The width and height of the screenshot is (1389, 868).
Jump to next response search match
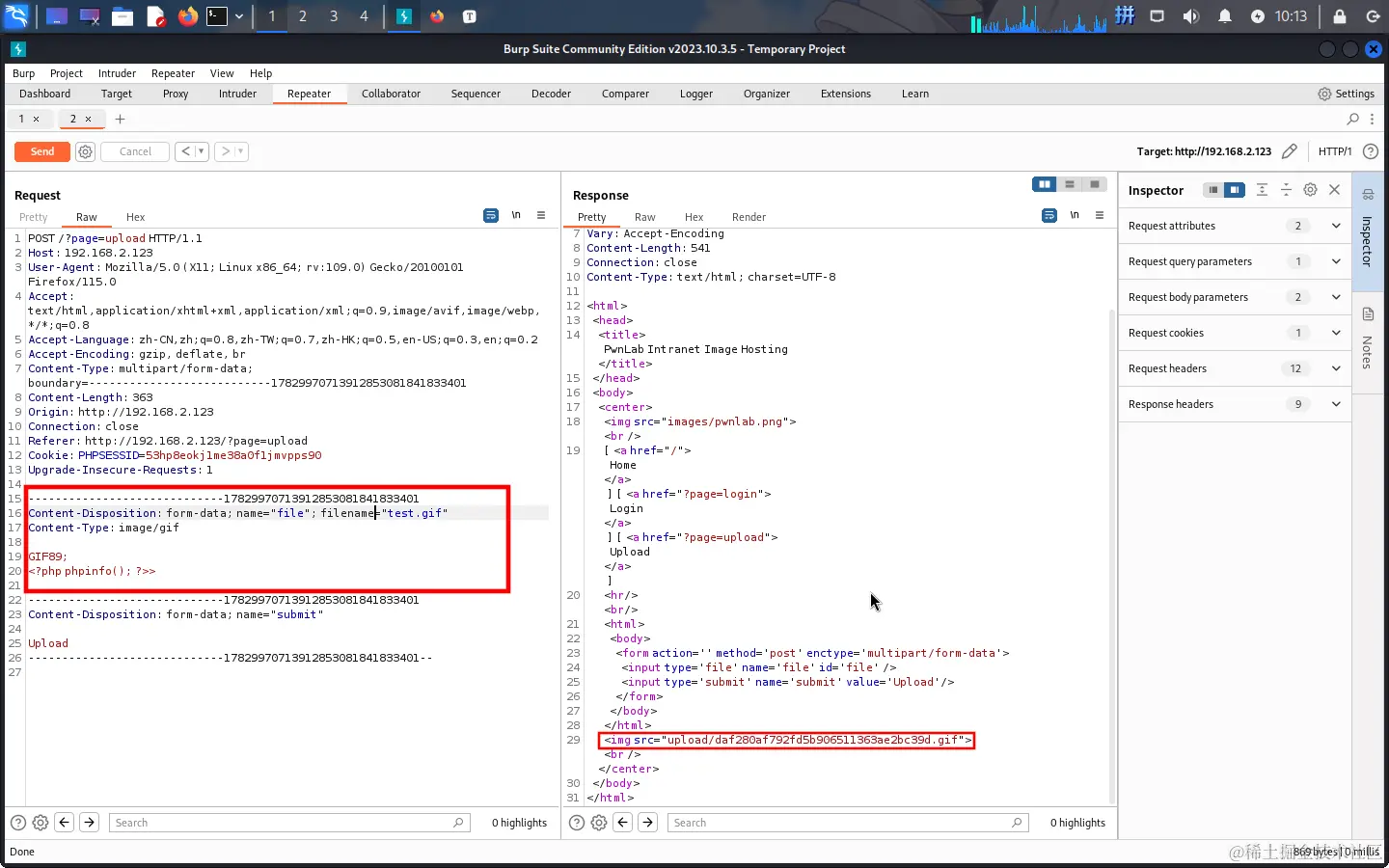pos(648,823)
